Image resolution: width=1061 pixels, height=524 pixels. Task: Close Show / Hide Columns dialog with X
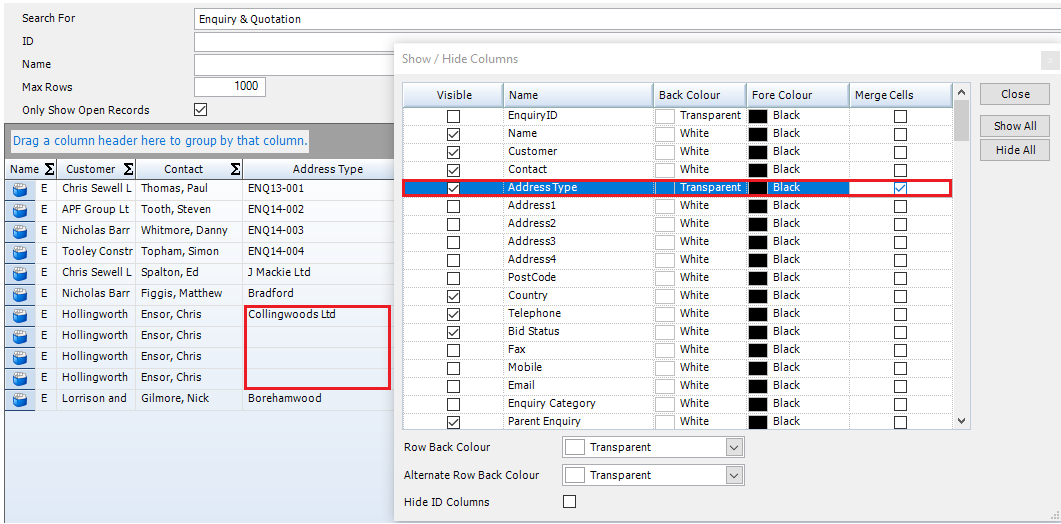point(1050,60)
